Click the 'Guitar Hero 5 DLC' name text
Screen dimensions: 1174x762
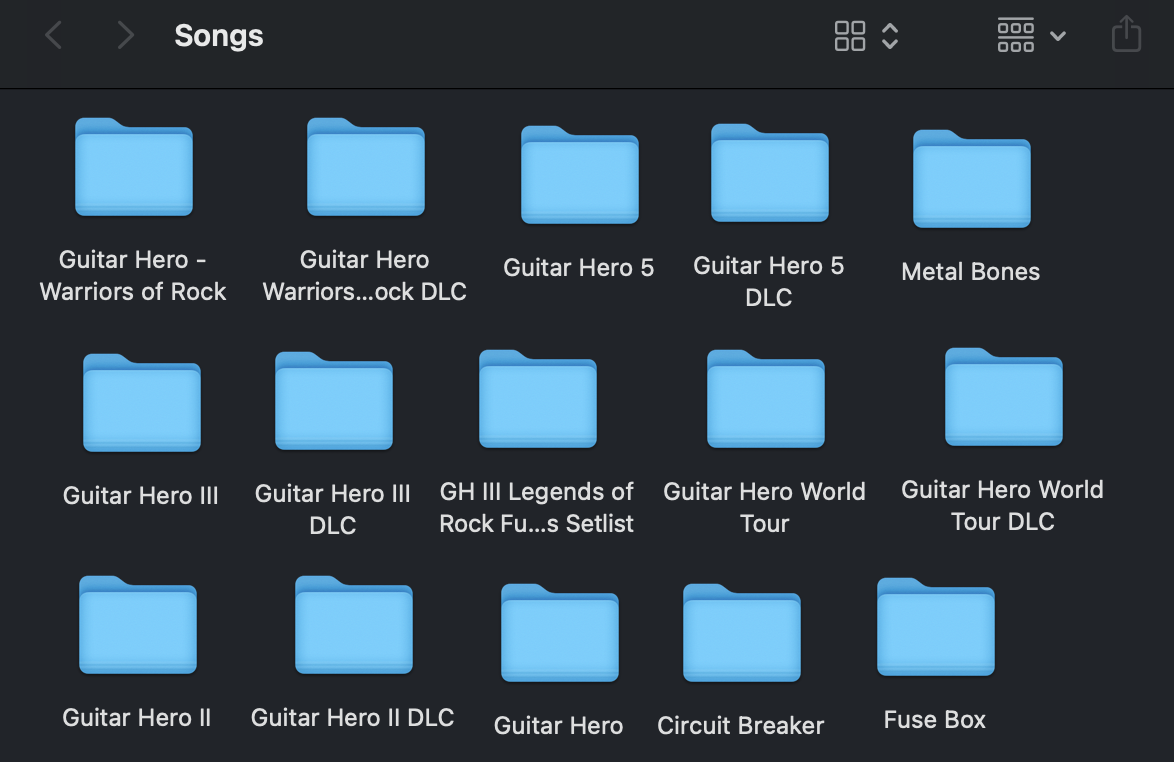(x=769, y=281)
